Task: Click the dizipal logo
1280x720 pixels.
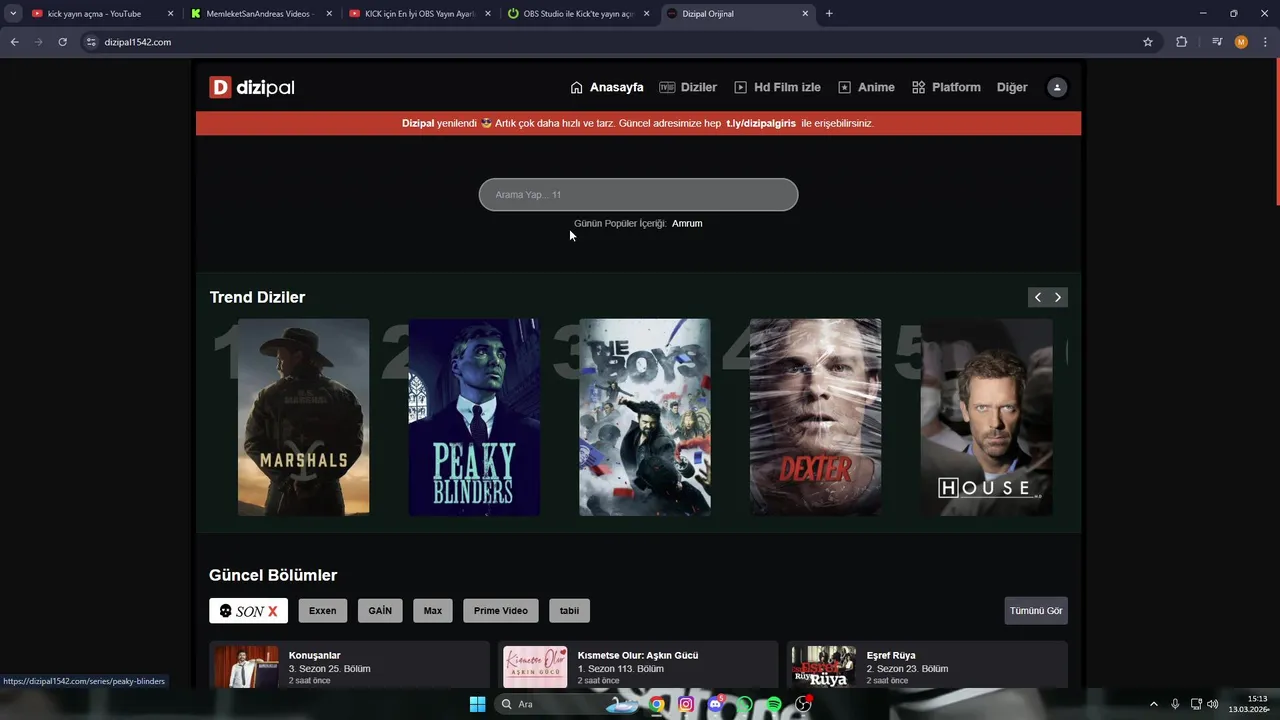Action: pyautogui.click(x=252, y=87)
